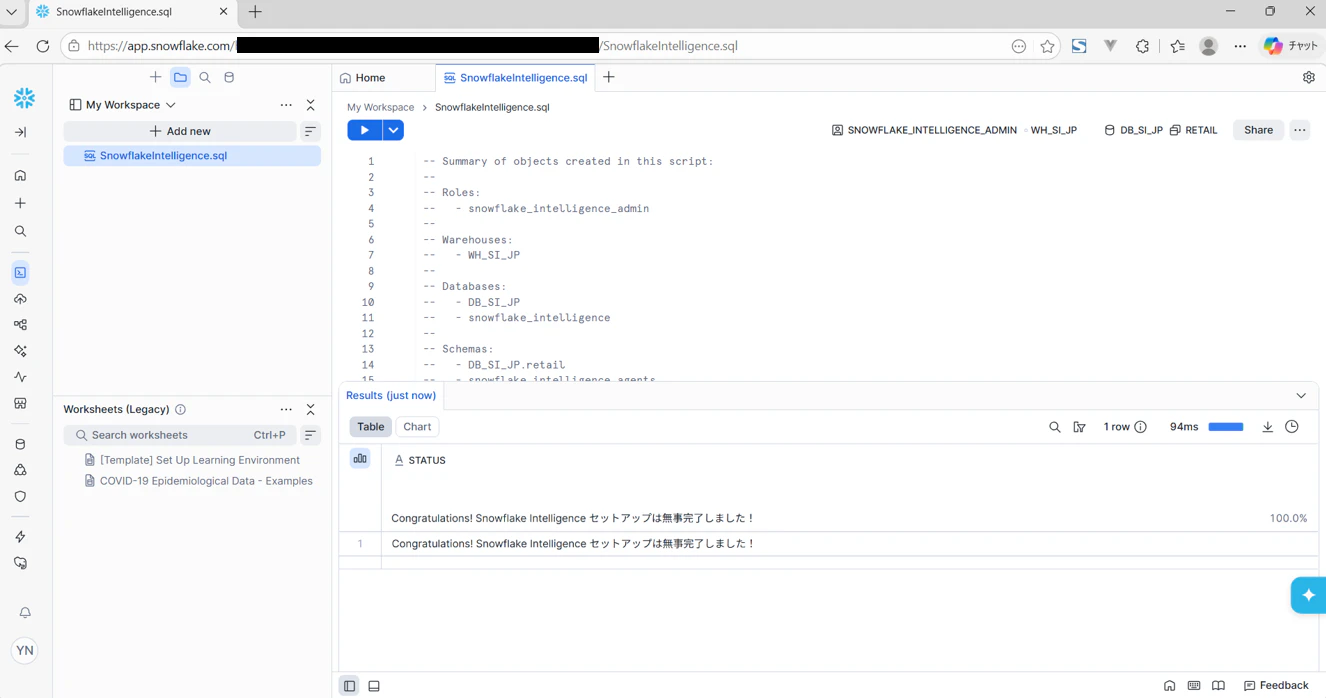This screenshot has width=1326, height=698.
Task: Click the 1 row info icon
Action: tap(1140, 427)
